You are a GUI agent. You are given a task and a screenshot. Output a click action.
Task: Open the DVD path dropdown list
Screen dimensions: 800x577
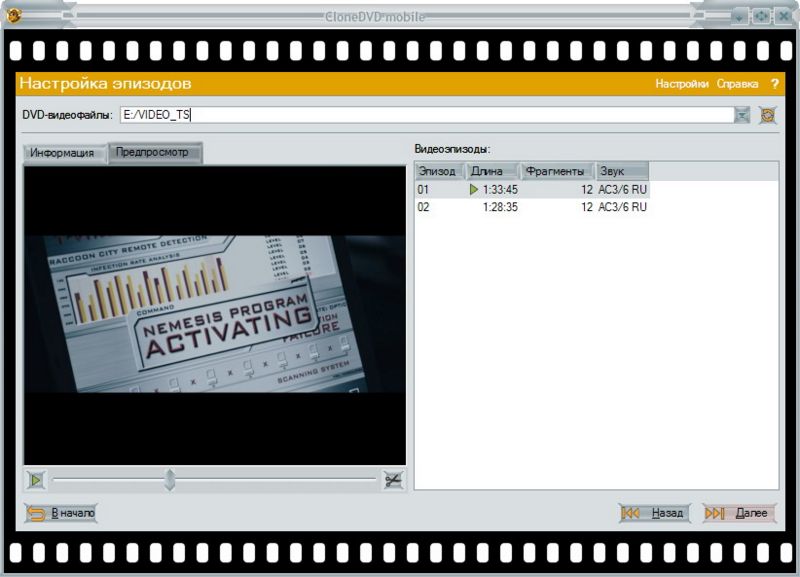742,115
